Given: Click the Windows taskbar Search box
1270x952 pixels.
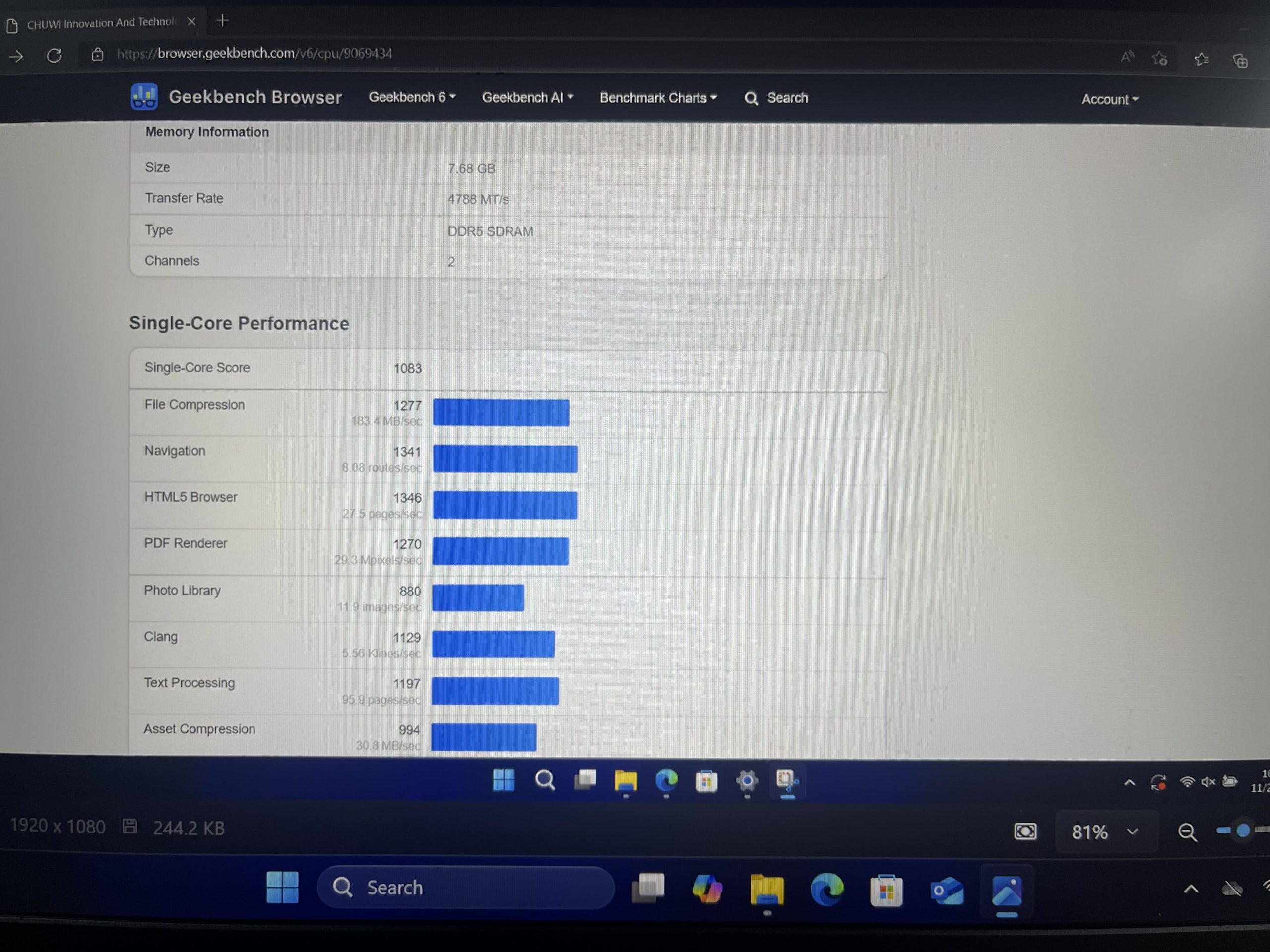Looking at the screenshot, I should 466,887.
